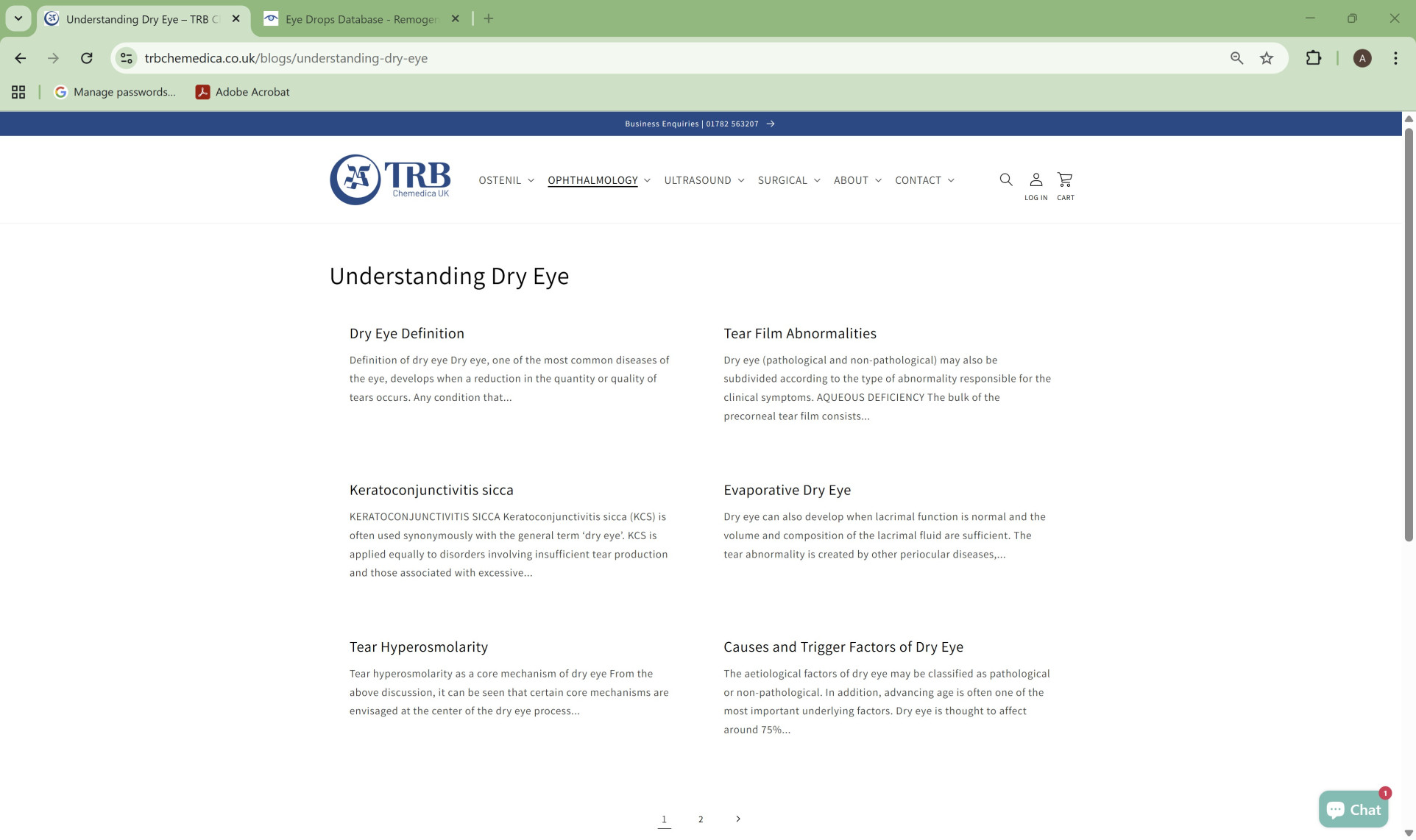The width and height of the screenshot is (1416, 840).
Task: Bookmark the page with the star icon
Action: (x=1267, y=57)
